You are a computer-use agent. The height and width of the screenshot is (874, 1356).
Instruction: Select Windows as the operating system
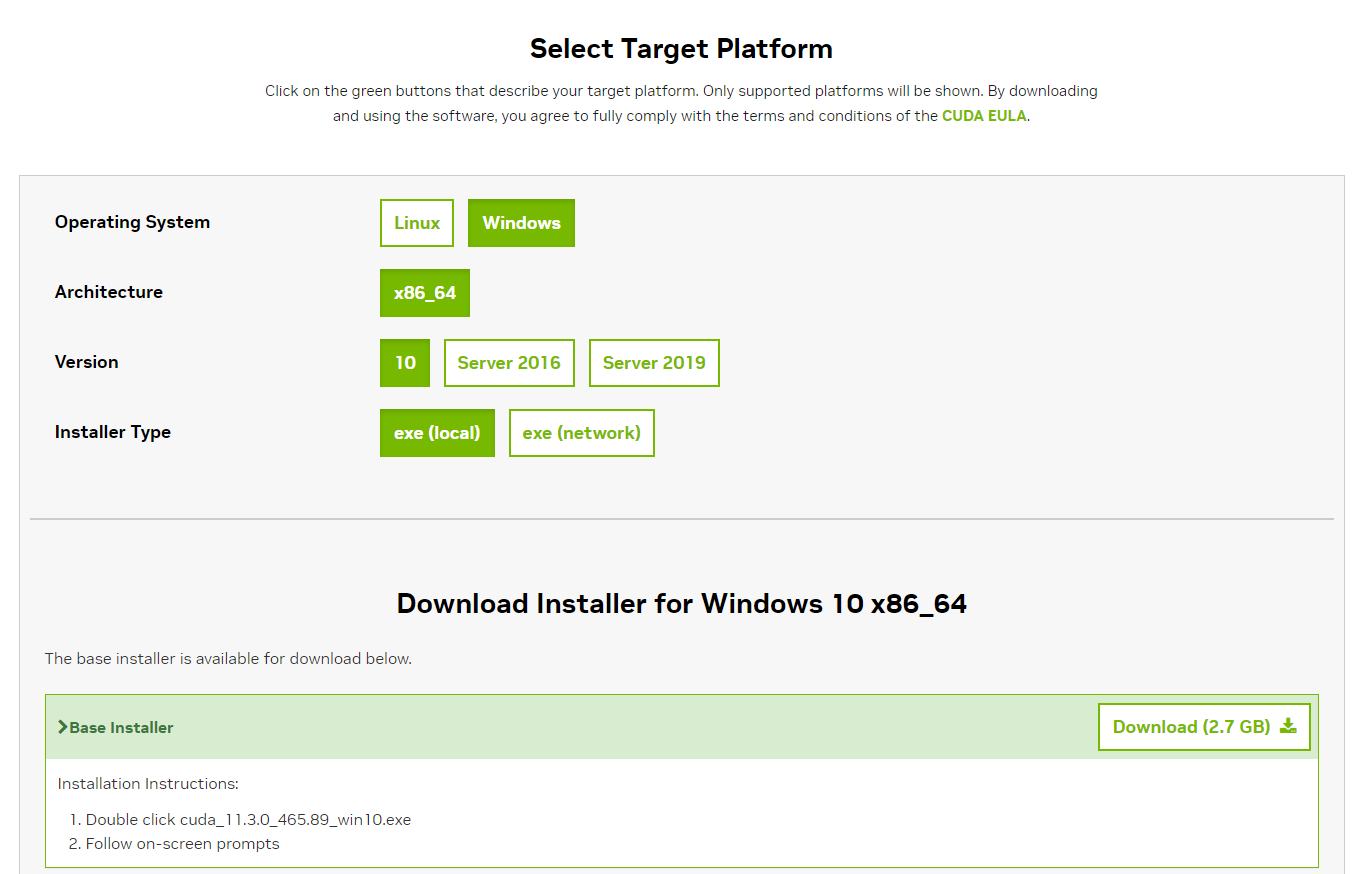click(521, 223)
